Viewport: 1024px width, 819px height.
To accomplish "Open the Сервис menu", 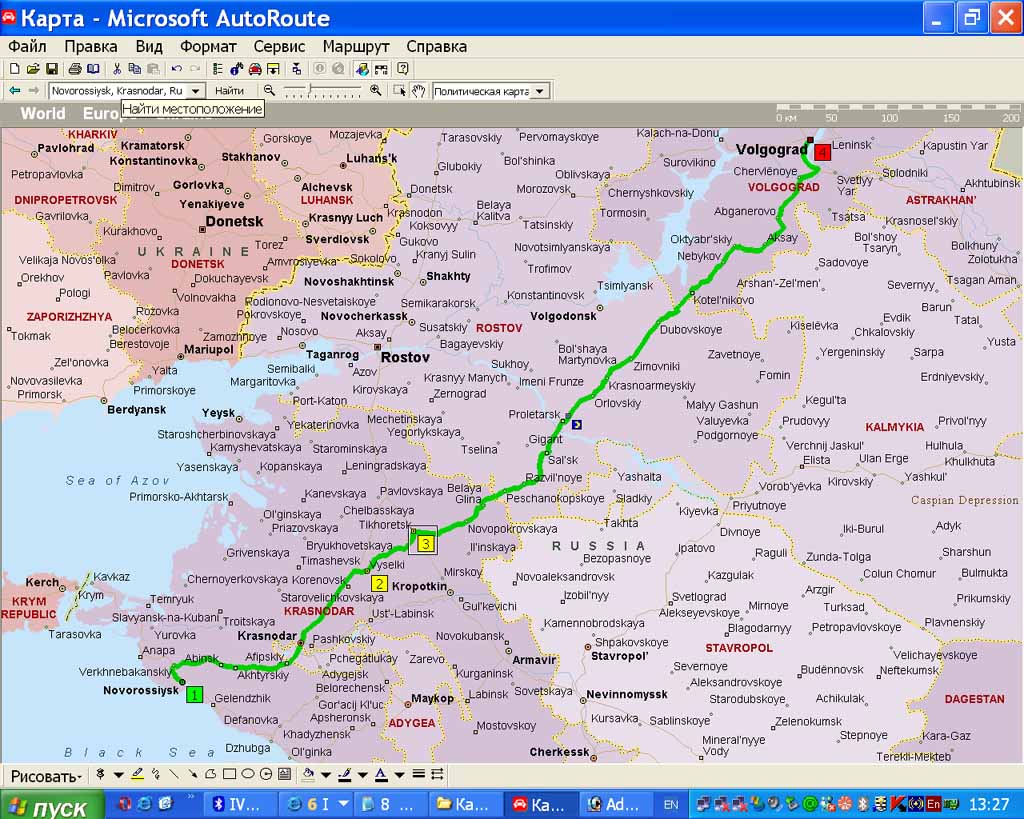I will pyautogui.click(x=279, y=46).
